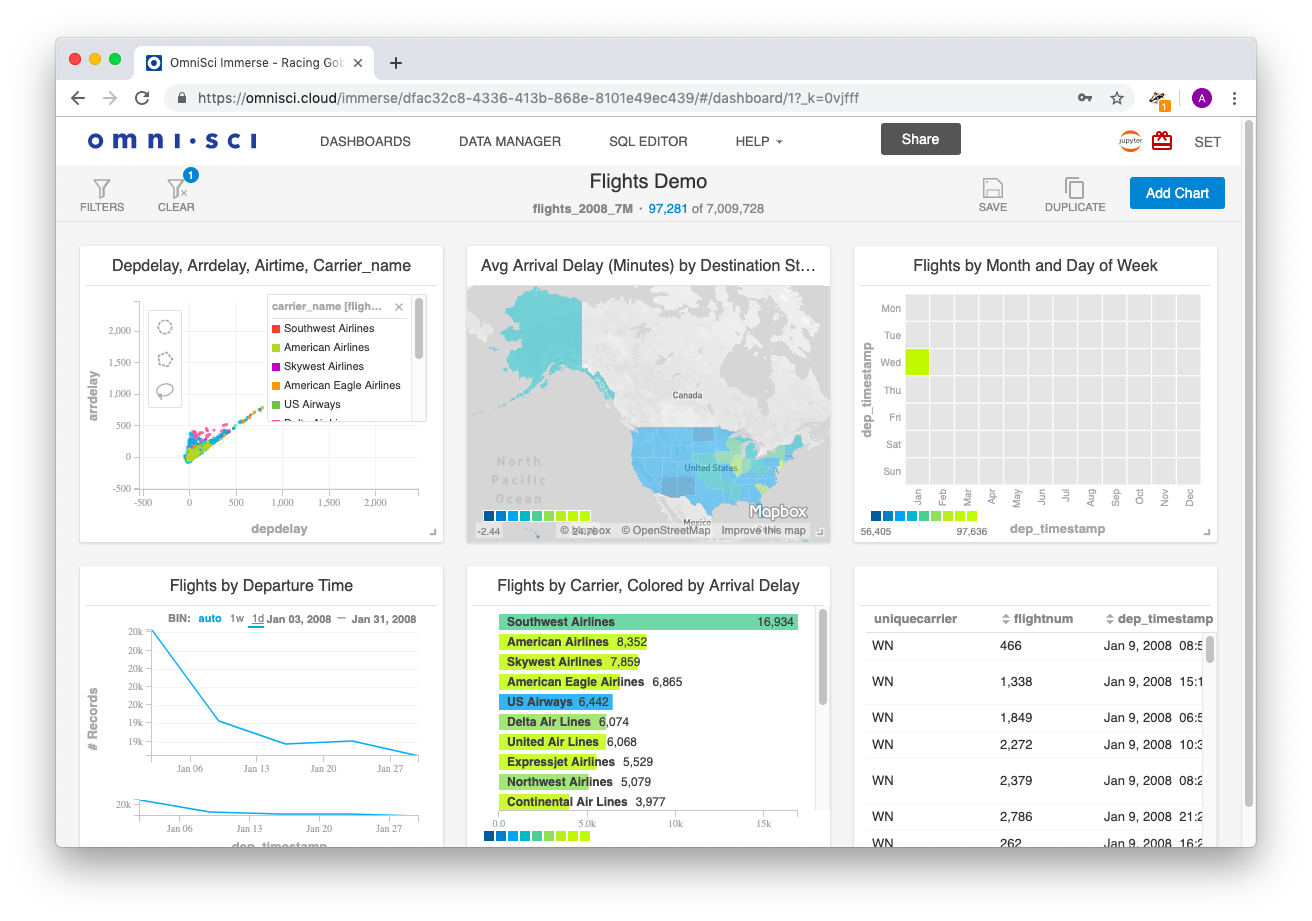Set time bin to 1d

257,619
